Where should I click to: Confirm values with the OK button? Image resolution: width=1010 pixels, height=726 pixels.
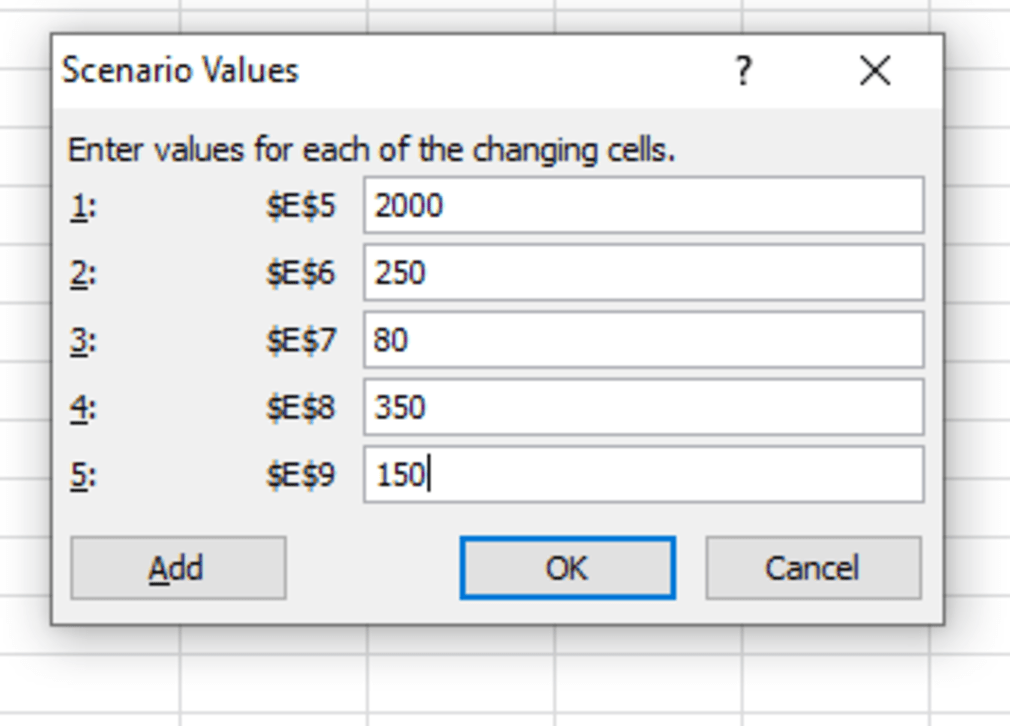(x=567, y=568)
